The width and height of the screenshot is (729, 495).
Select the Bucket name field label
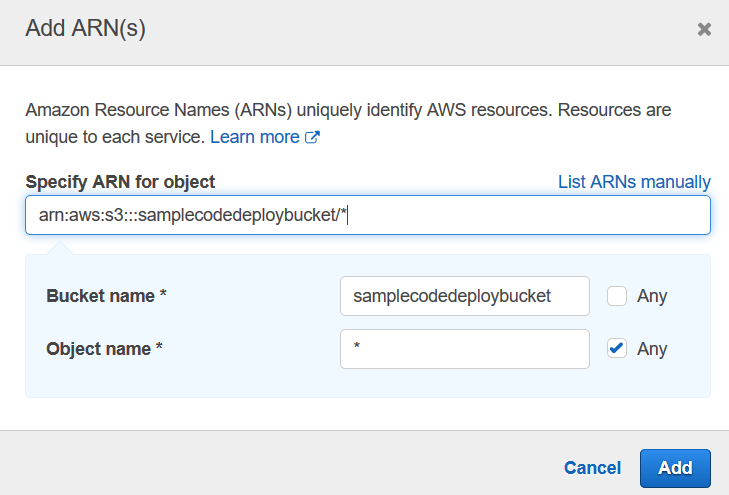click(106, 296)
